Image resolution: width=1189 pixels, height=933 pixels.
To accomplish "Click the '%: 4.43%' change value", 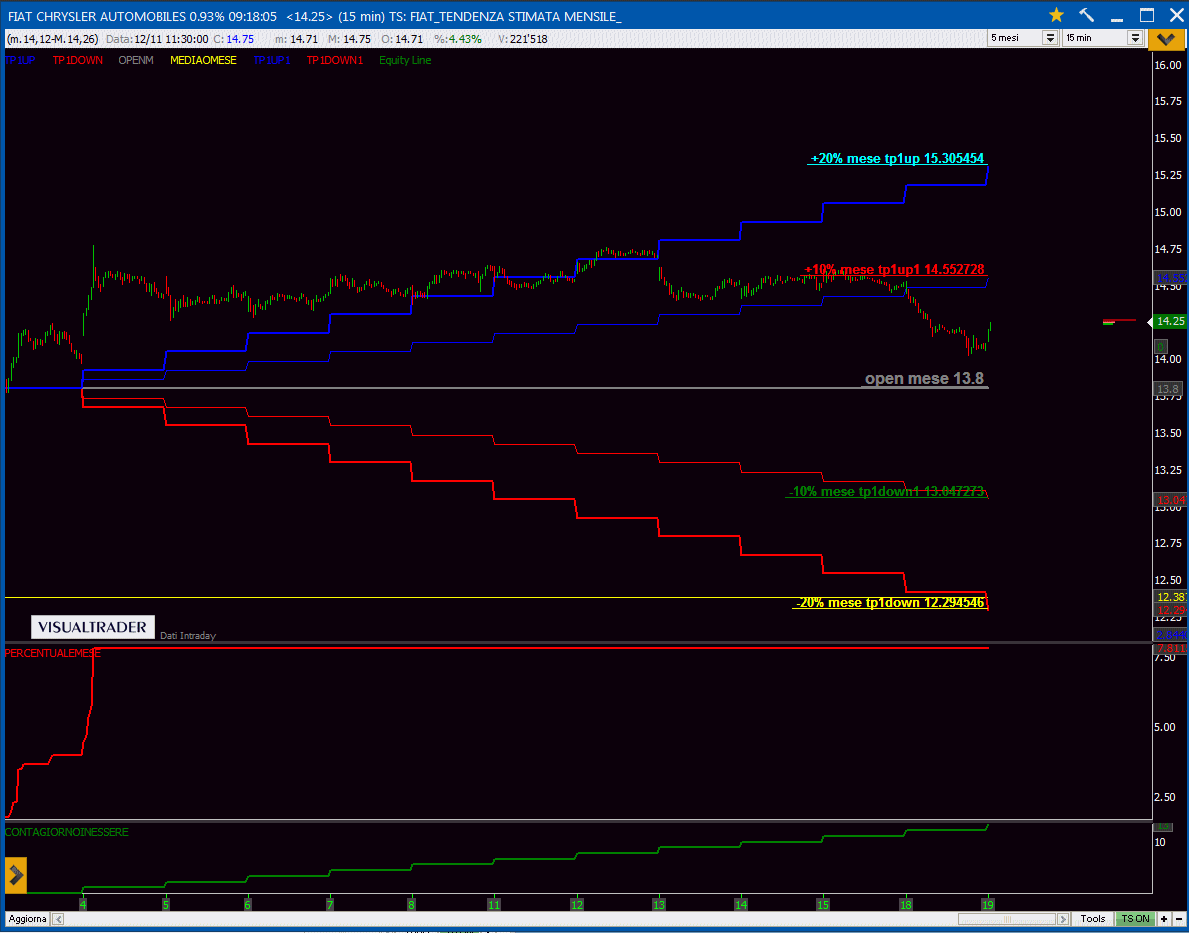I will point(458,39).
